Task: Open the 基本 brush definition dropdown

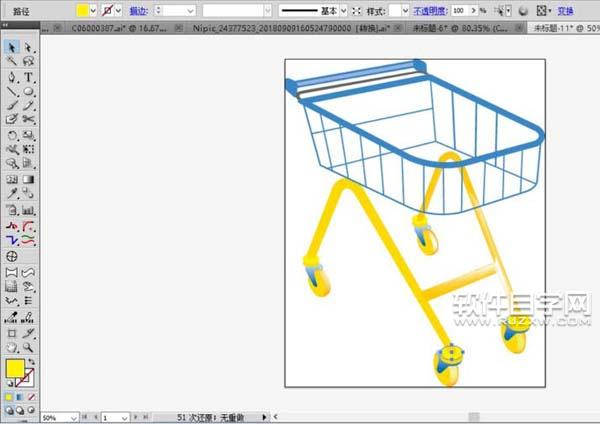Action: point(344,11)
